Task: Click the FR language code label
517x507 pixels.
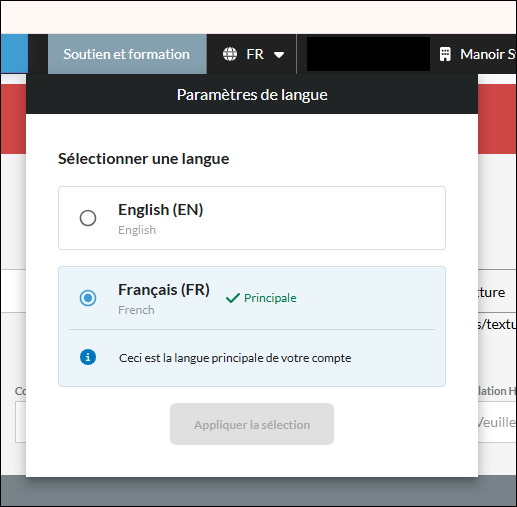Action: 255,54
